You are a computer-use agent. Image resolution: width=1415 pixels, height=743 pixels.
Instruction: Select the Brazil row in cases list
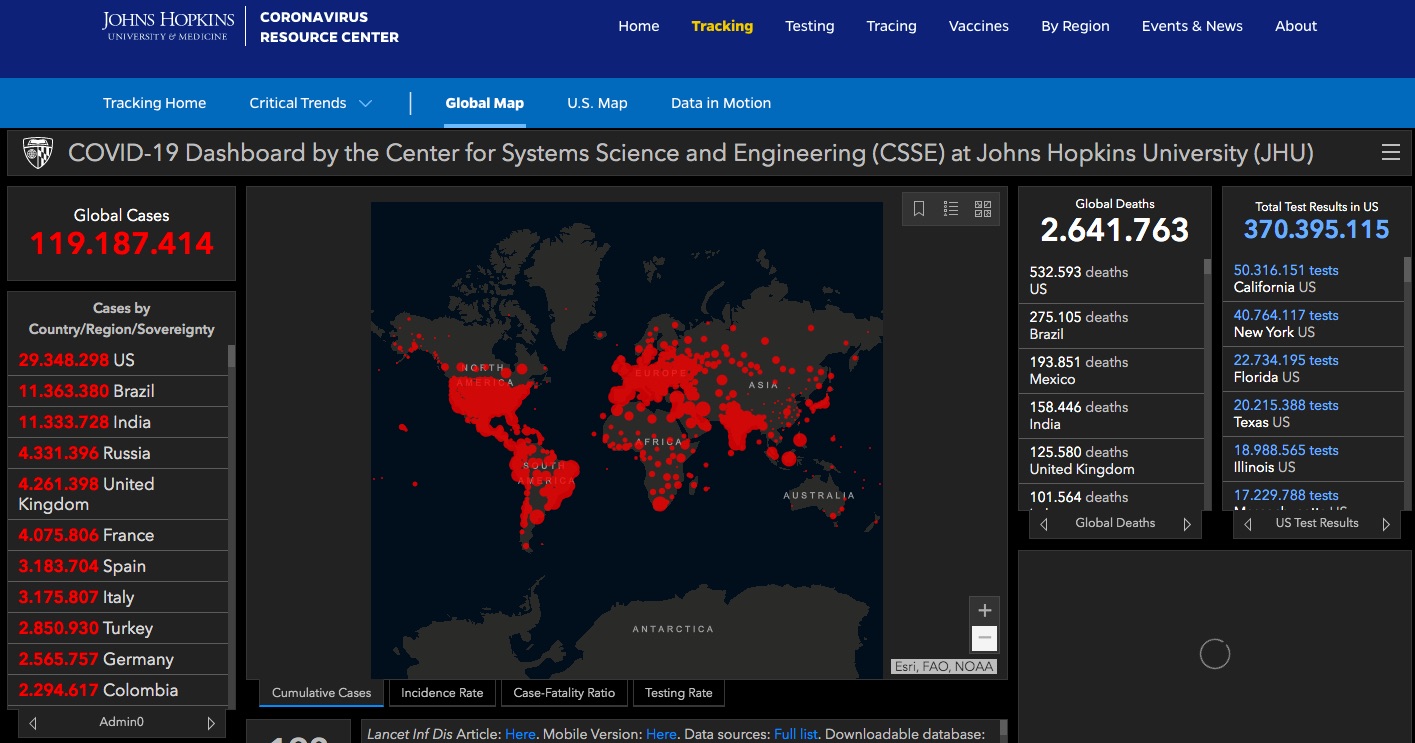(x=120, y=391)
